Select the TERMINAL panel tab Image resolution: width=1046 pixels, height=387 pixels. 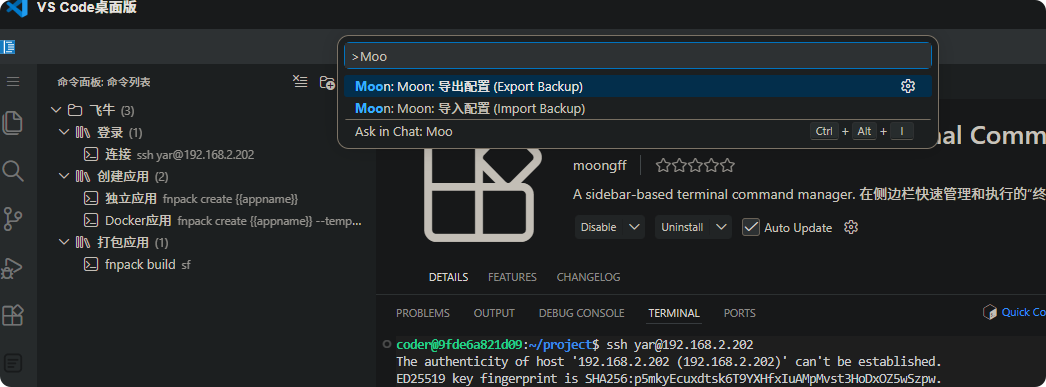click(x=674, y=313)
